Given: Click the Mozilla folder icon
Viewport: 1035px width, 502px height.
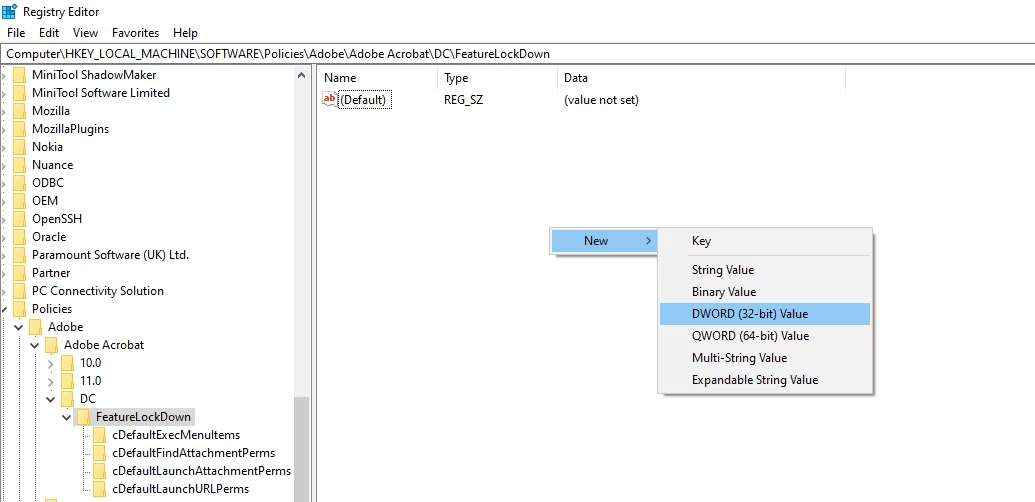Looking at the screenshot, I should pos(19,111).
